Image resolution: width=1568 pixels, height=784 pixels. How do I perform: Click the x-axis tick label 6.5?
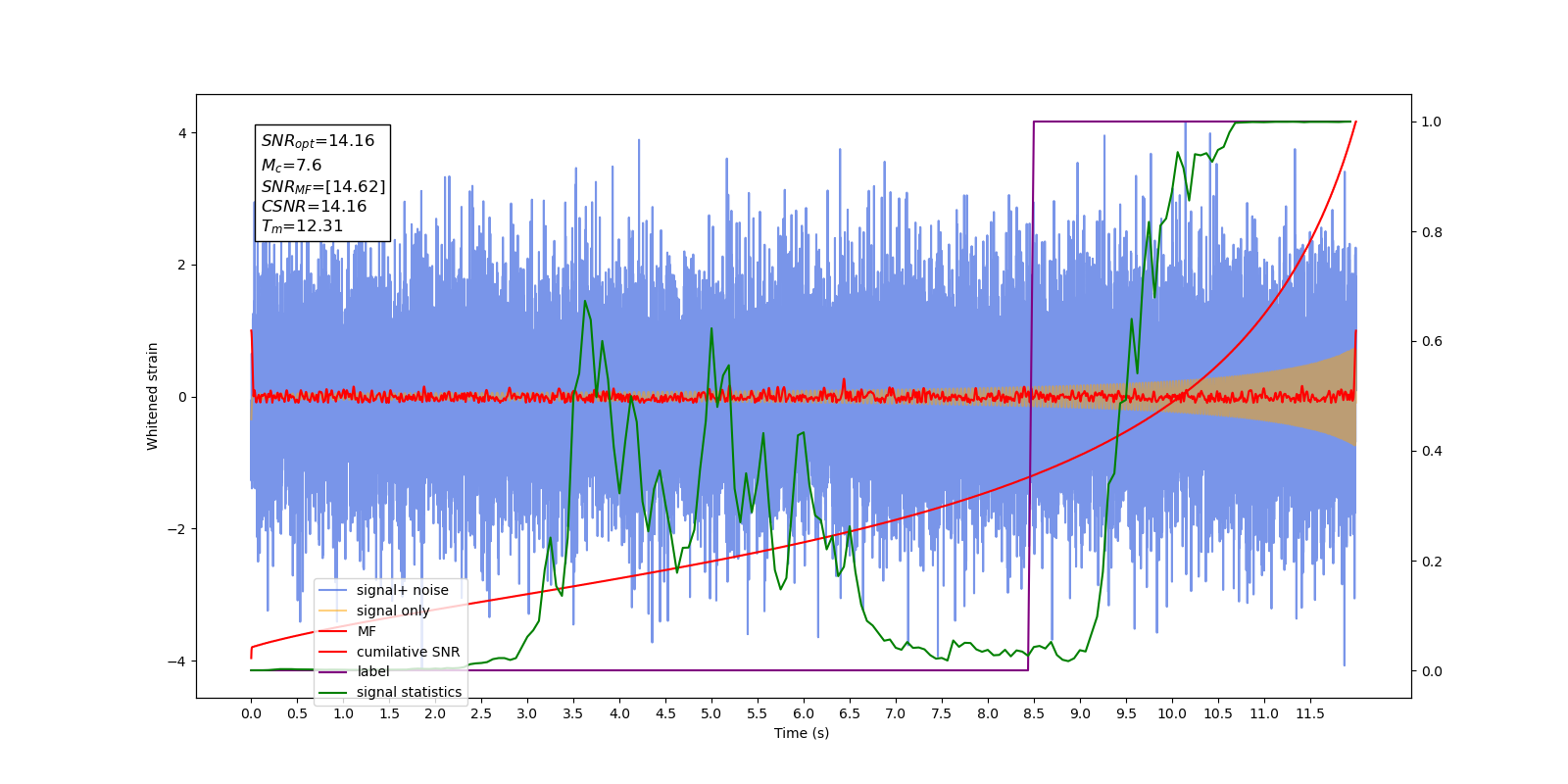point(850,713)
